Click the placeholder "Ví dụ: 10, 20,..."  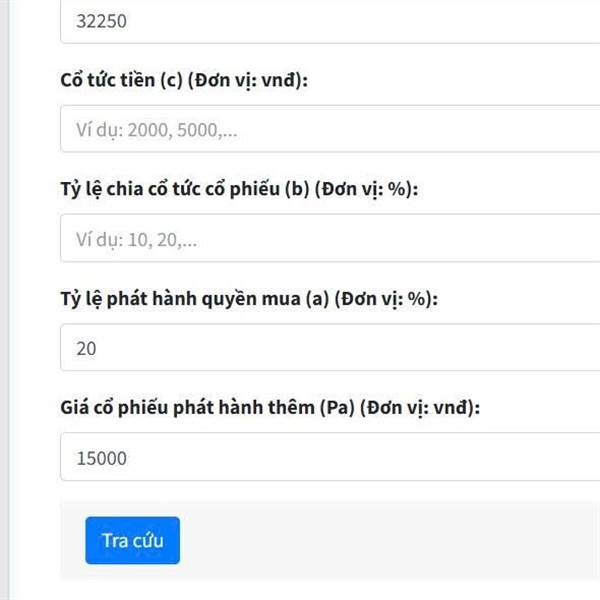pos(136,240)
